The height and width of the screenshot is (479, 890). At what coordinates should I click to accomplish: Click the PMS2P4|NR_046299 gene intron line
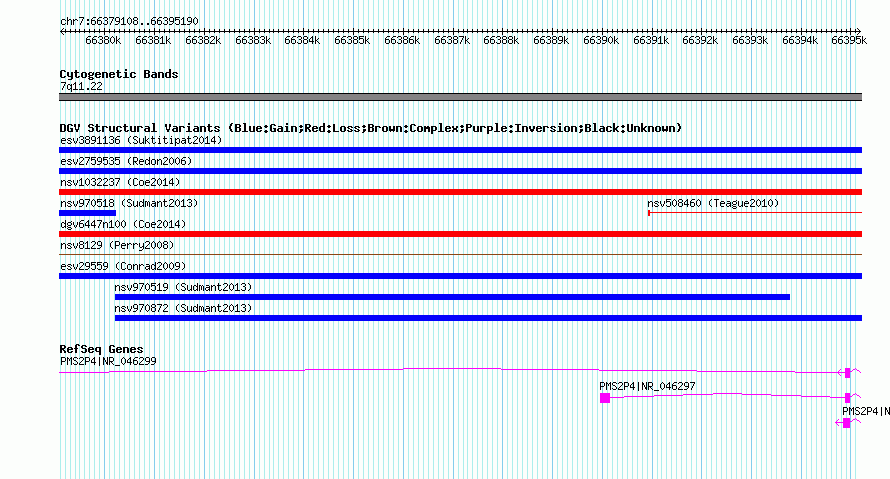448,371
